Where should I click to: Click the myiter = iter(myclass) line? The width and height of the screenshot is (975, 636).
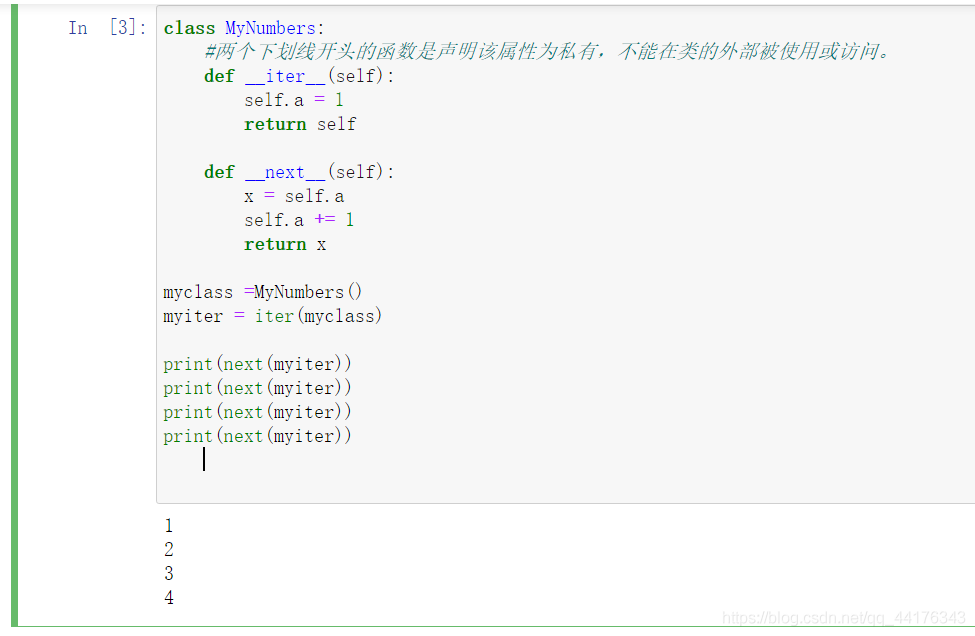click(272, 316)
